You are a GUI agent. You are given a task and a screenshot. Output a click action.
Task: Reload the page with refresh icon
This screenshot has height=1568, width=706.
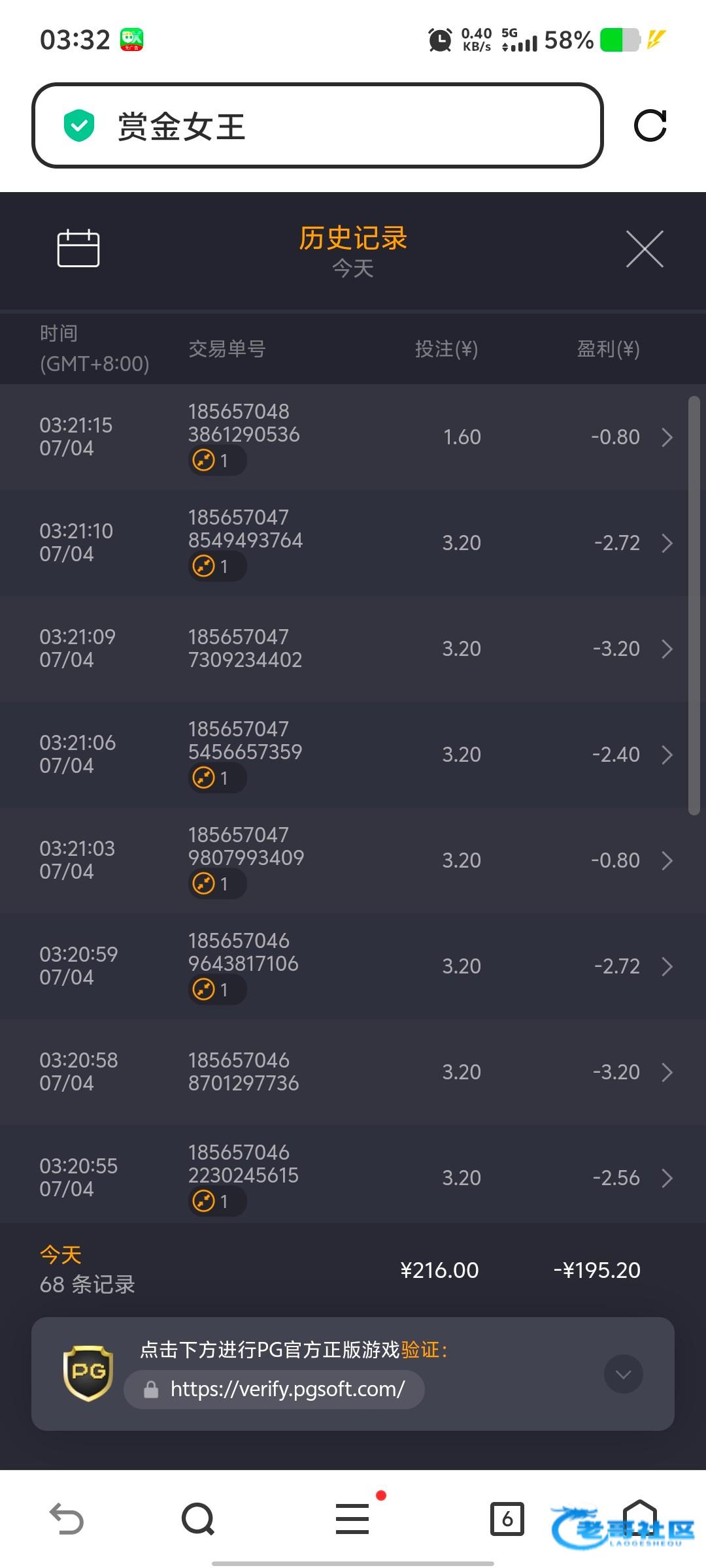tap(650, 125)
